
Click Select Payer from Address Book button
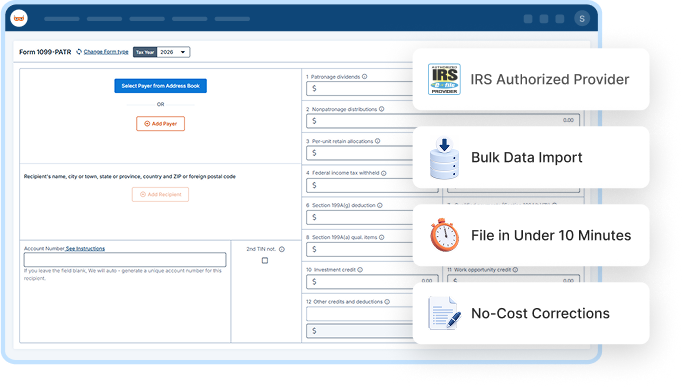click(161, 86)
